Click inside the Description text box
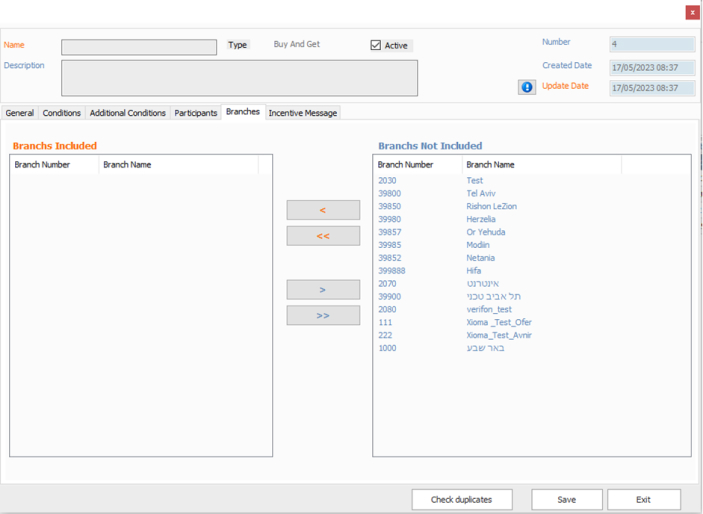This screenshot has height=514, width=703. 239,78
